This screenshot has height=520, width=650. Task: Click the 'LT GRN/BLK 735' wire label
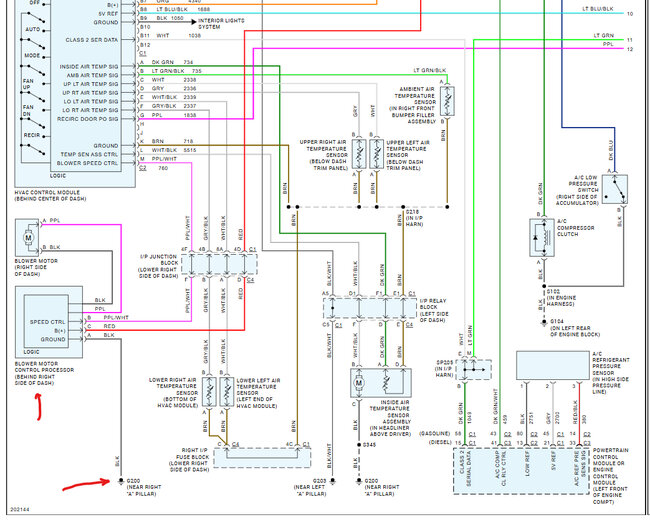coord(177,71)
